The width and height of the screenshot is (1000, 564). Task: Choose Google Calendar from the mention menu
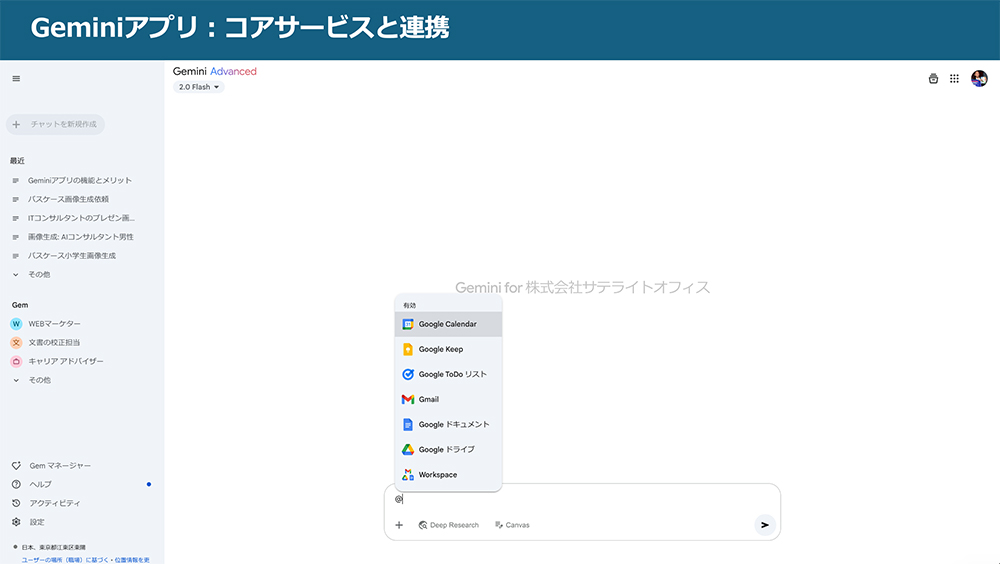click(x=448, y=324)
